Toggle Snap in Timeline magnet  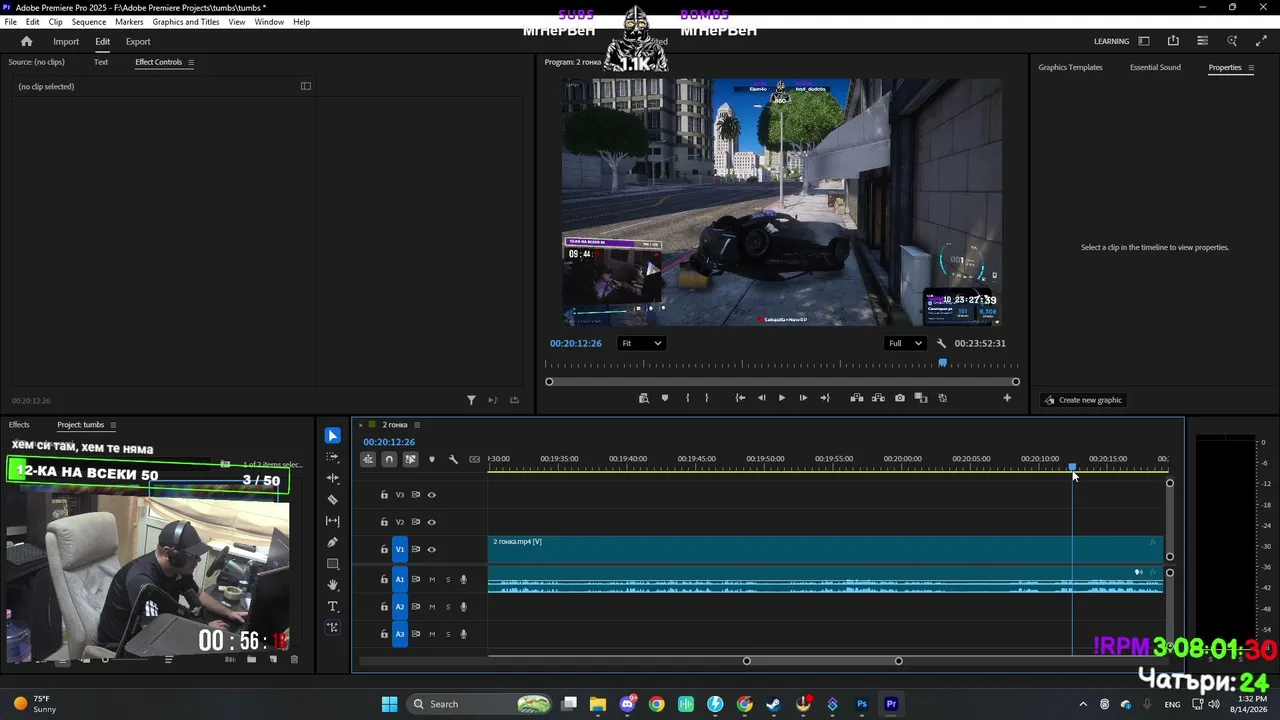[x=389, y=459]
